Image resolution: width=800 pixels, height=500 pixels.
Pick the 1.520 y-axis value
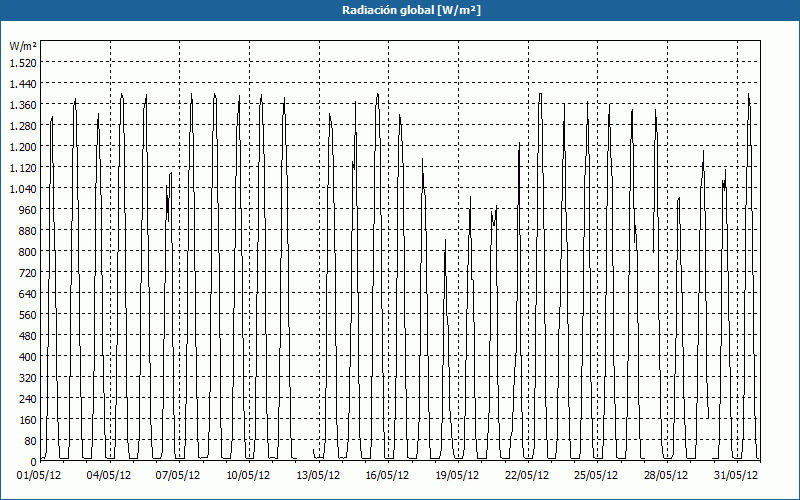(23, 63)
